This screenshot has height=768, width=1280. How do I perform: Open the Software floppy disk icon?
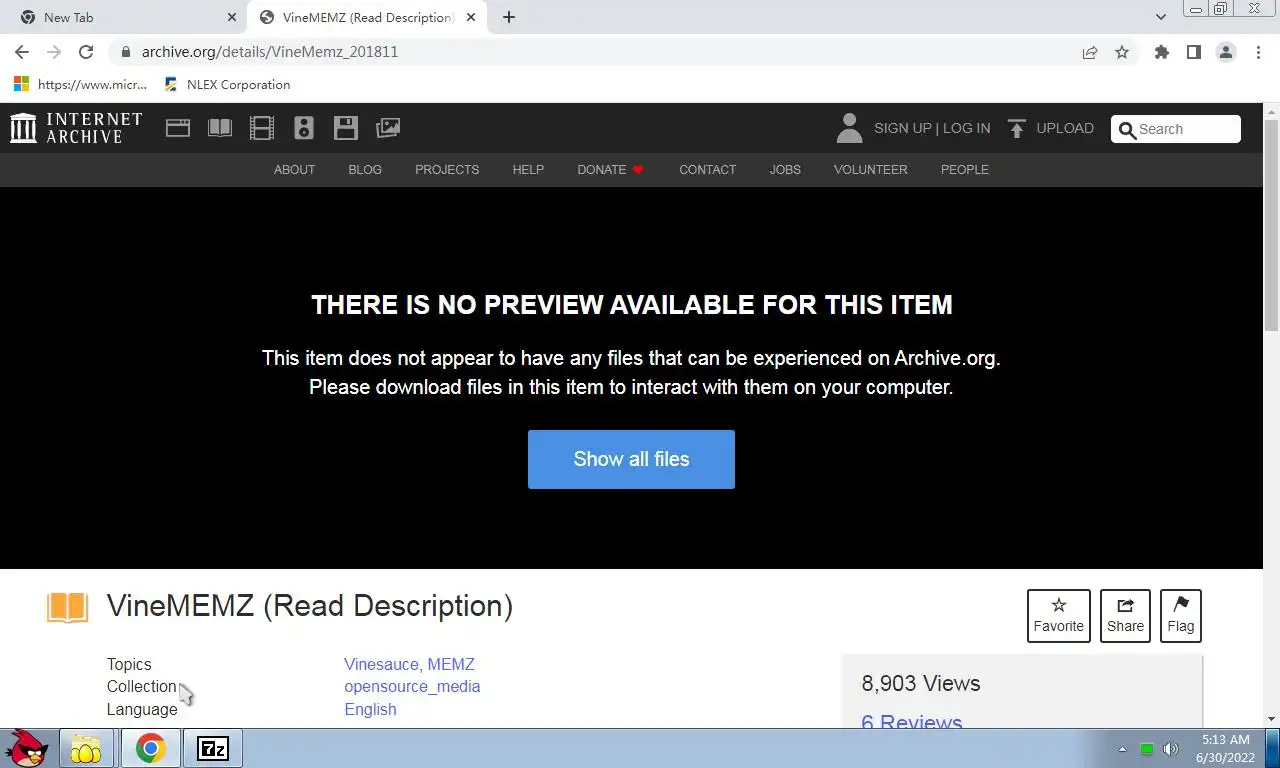(x=346, y=128)
